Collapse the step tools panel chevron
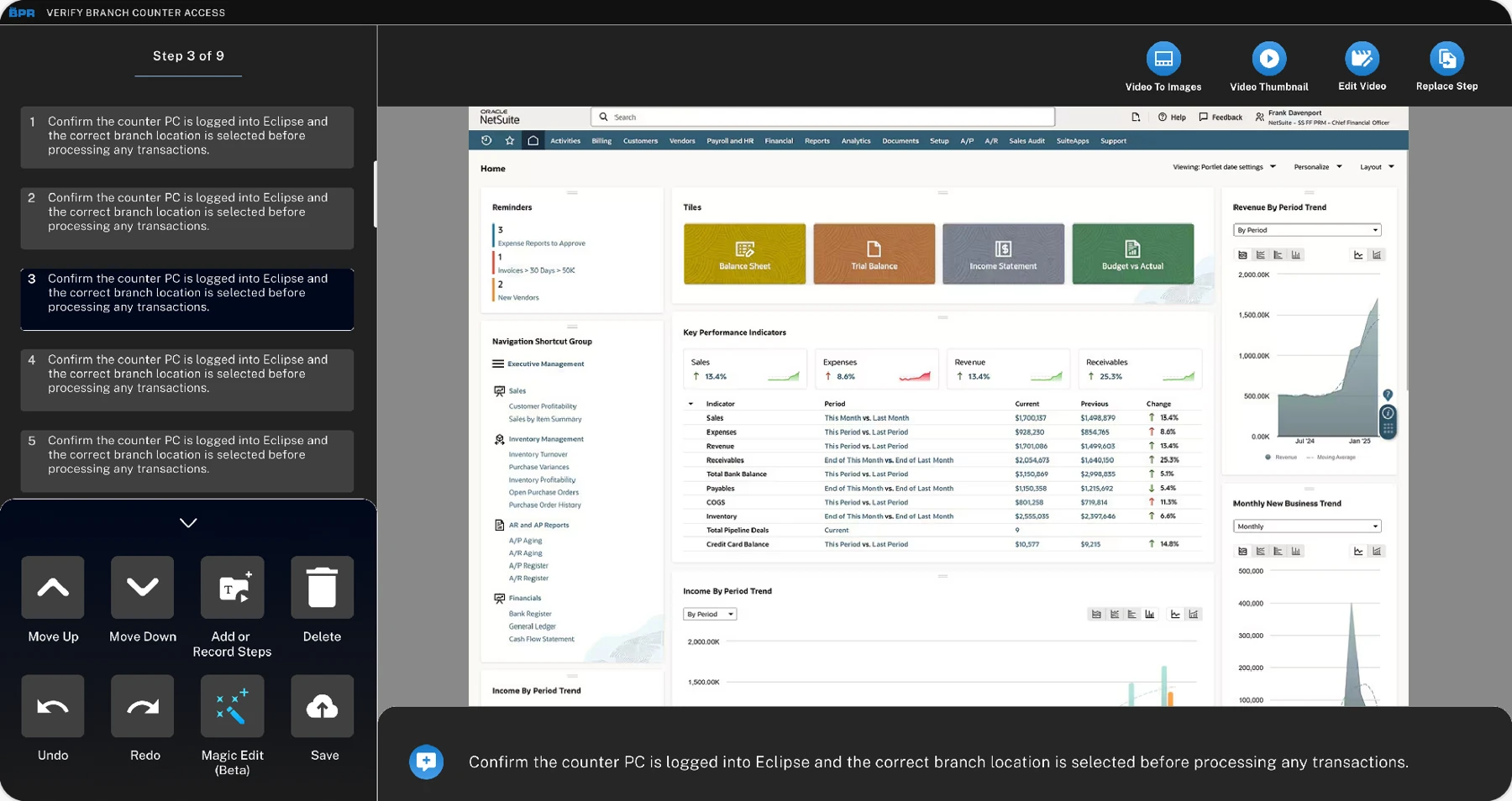The height and width of the screenshot is (801, 1512). 188,522
